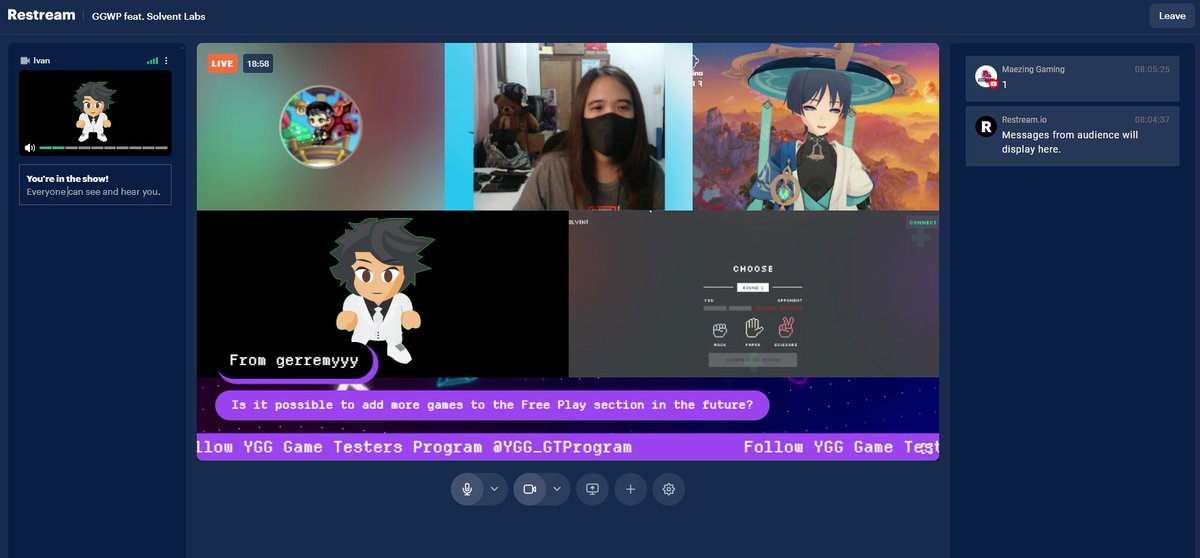Click Restream.io chat avatar
The height and width of the screenshot is (558, 1200).
[985, 126]
